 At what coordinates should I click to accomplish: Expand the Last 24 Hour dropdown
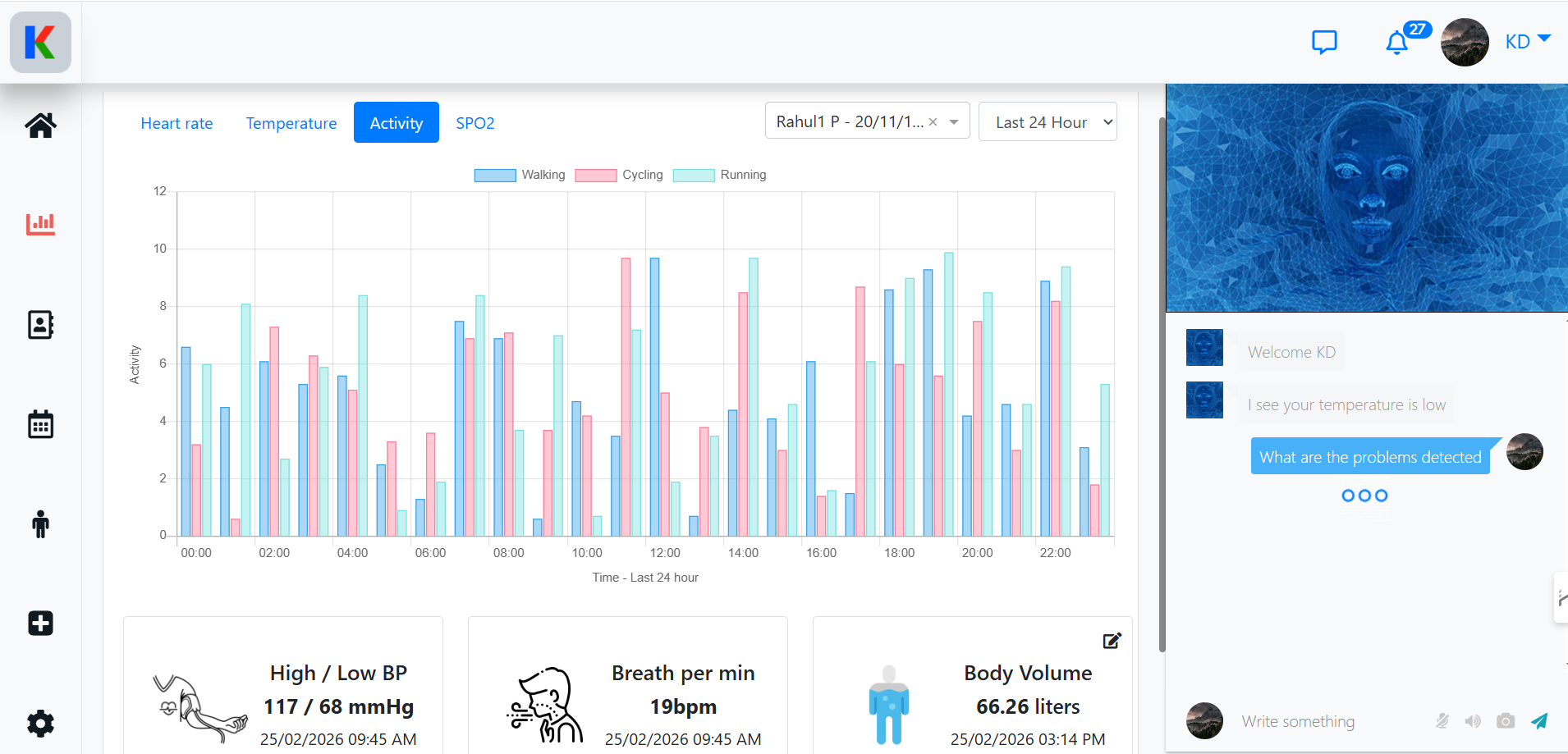(x=1048, y=122)
